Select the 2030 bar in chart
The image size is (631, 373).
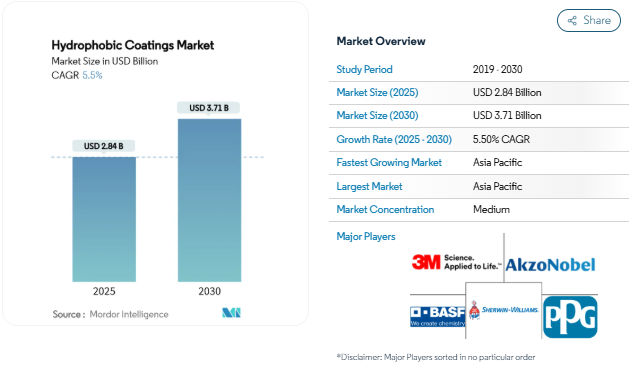pos(210,200)
